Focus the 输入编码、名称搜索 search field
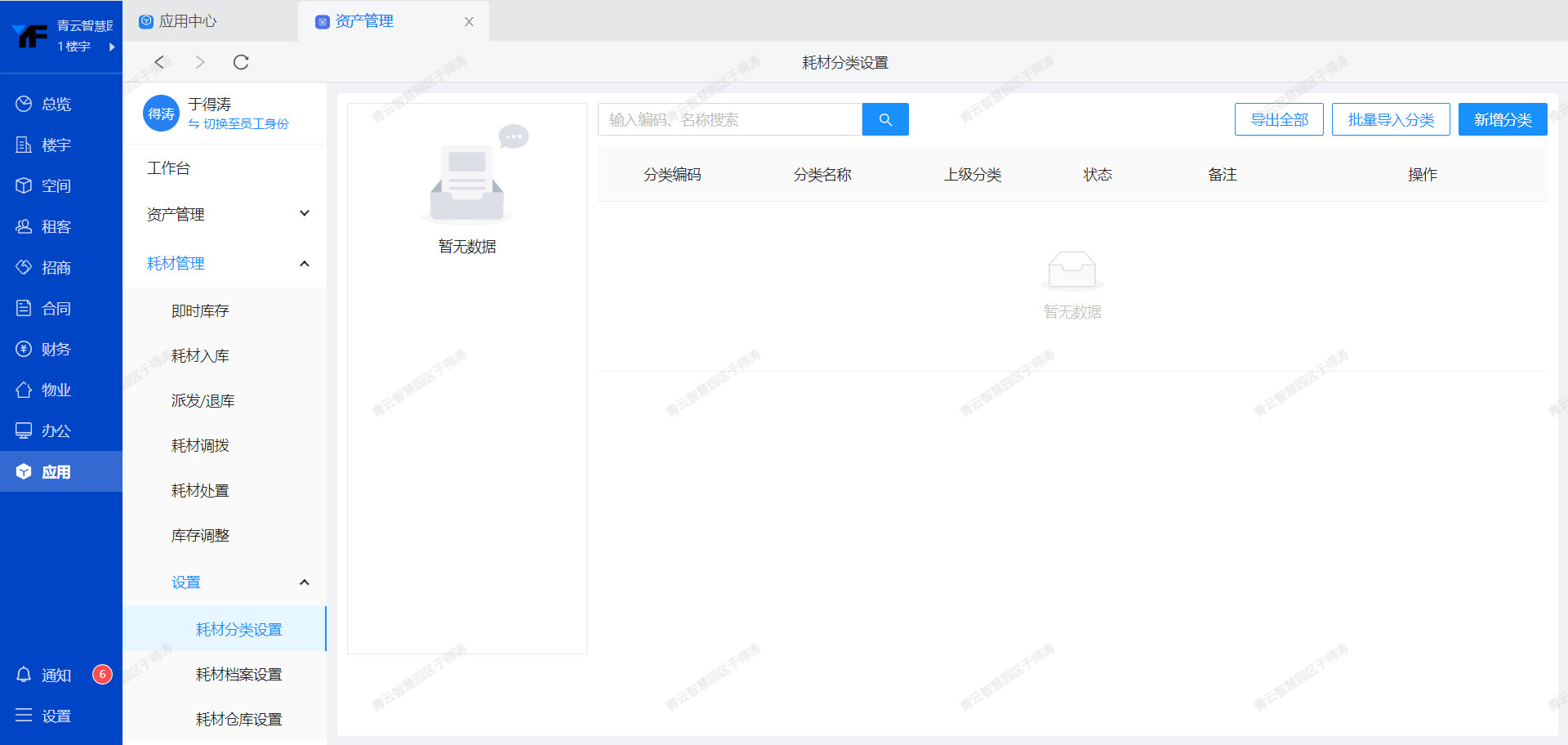Viewport: 1568px width, 745px height. (729, 119)
